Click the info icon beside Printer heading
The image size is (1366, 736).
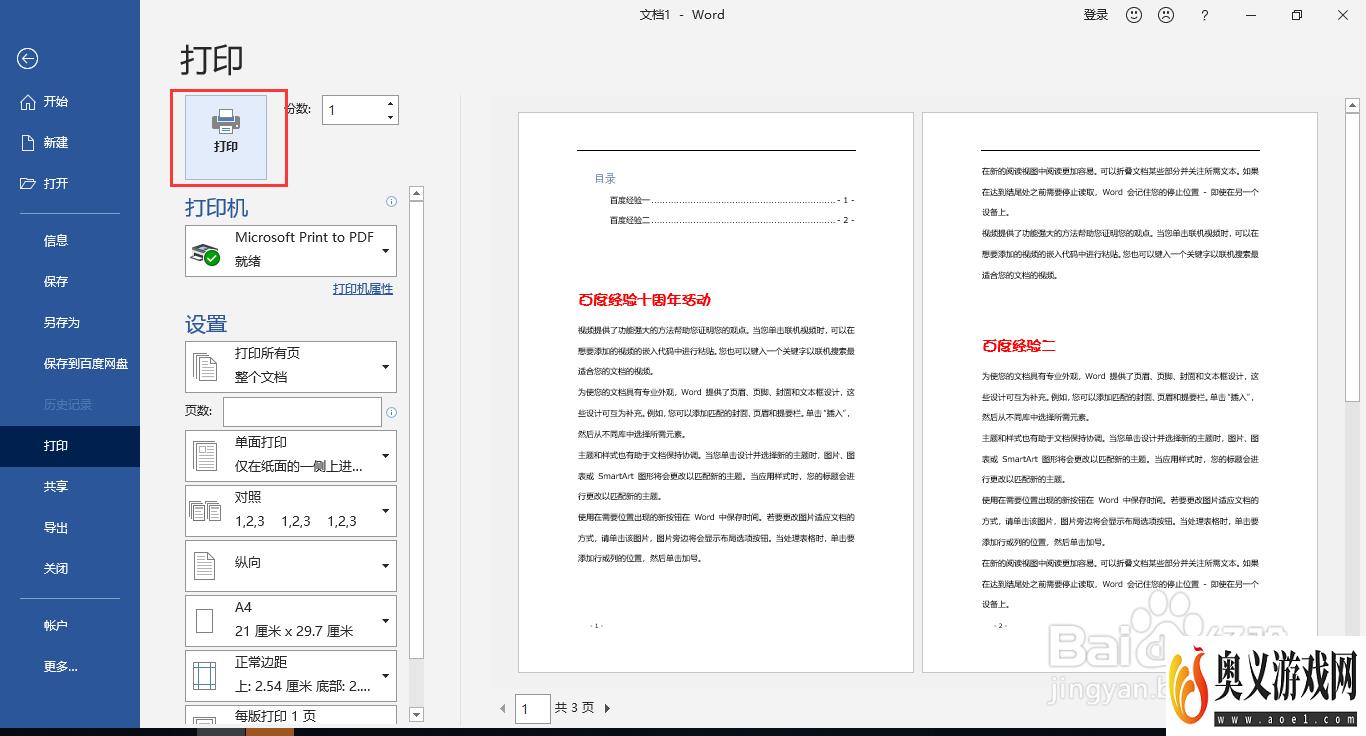(391, 202)
